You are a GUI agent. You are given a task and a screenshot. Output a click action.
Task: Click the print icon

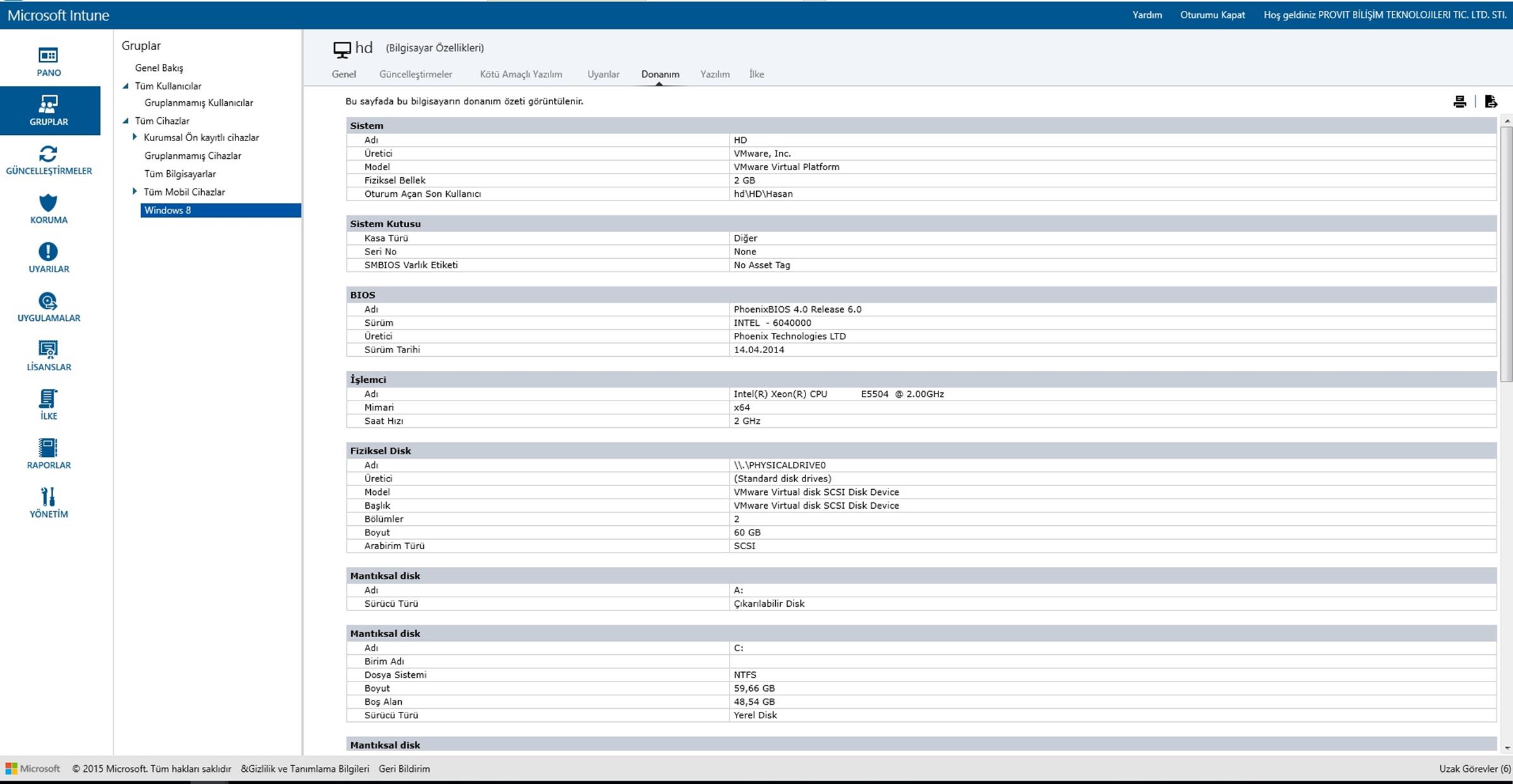pyautogui.click(x=1460, y=102)
